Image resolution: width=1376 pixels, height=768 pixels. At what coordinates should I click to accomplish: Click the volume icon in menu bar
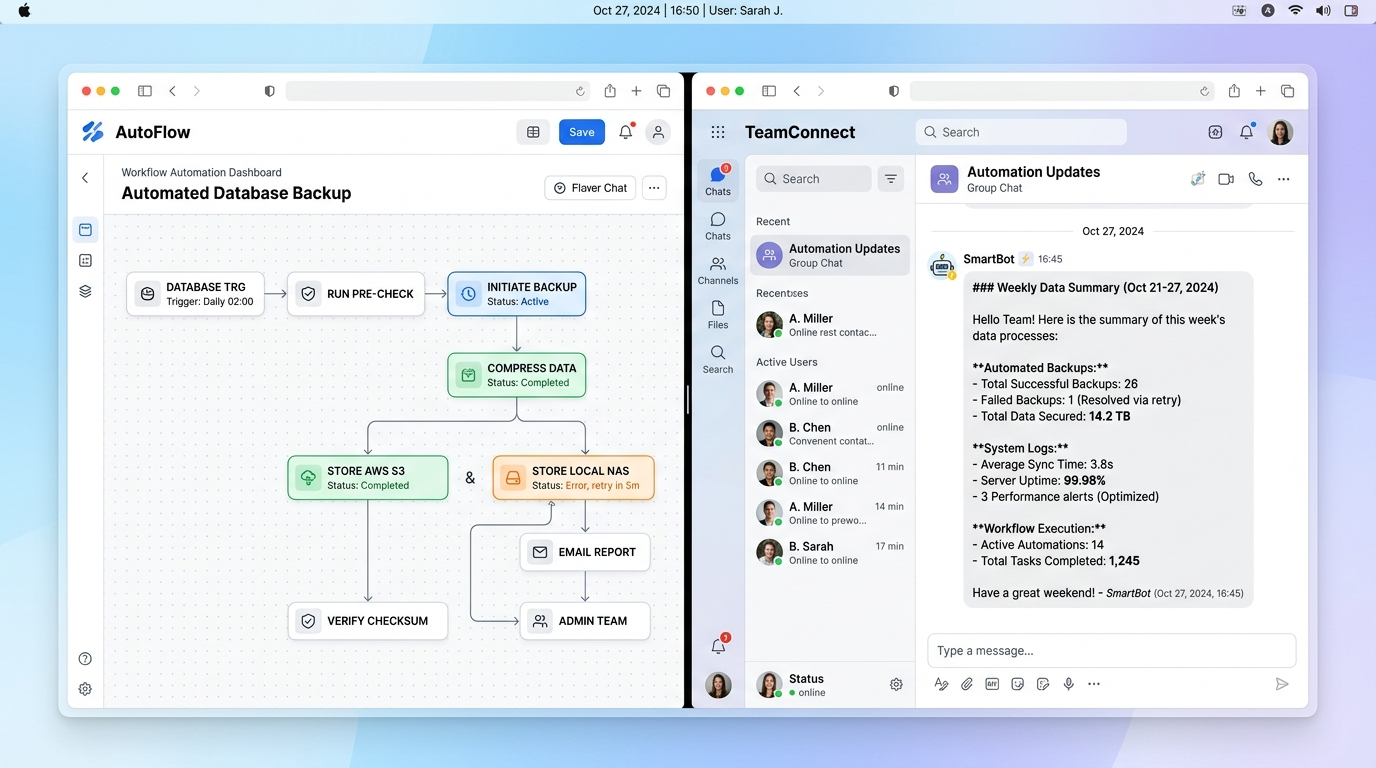(1323, 10)
